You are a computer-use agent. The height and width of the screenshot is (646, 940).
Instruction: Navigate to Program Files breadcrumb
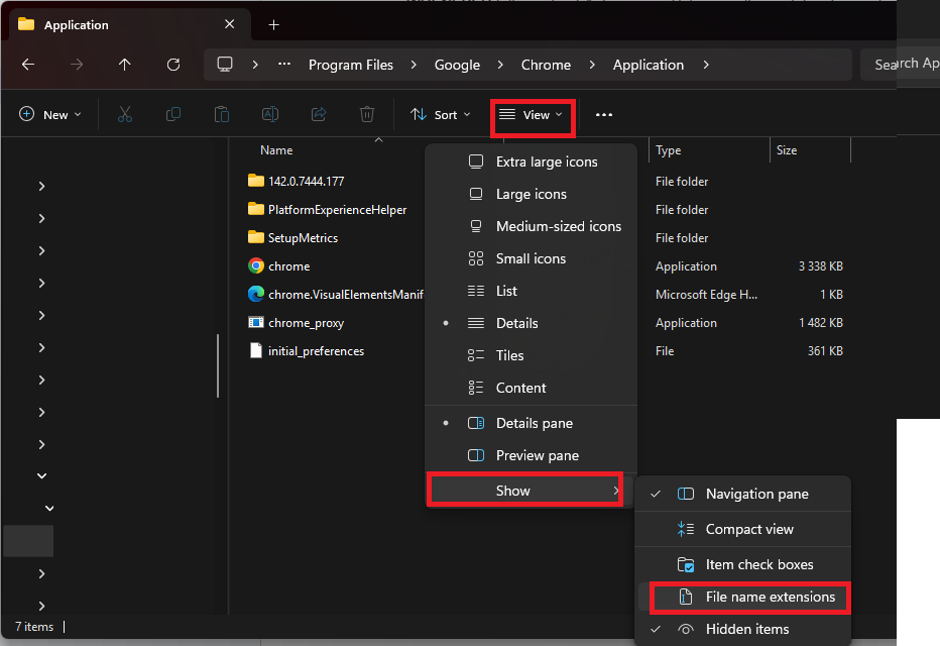click(351, 65)
